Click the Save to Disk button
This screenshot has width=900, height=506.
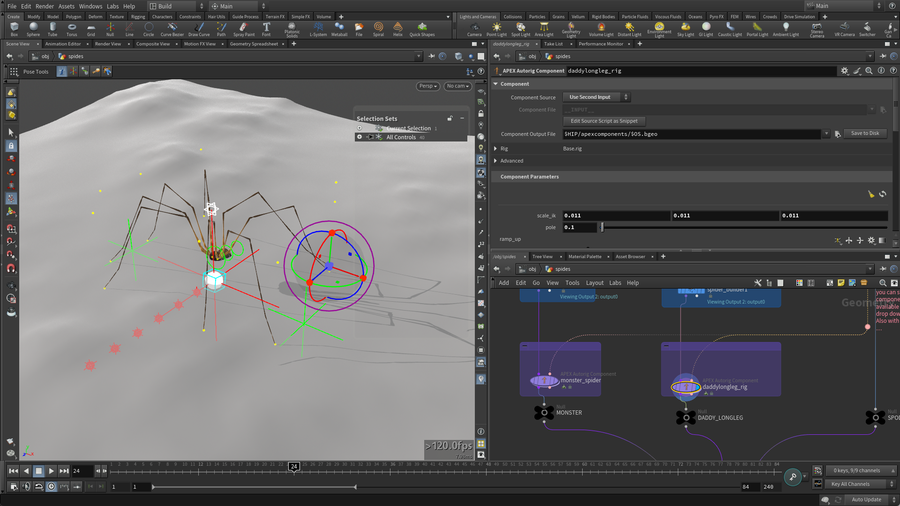coord(864,133)
